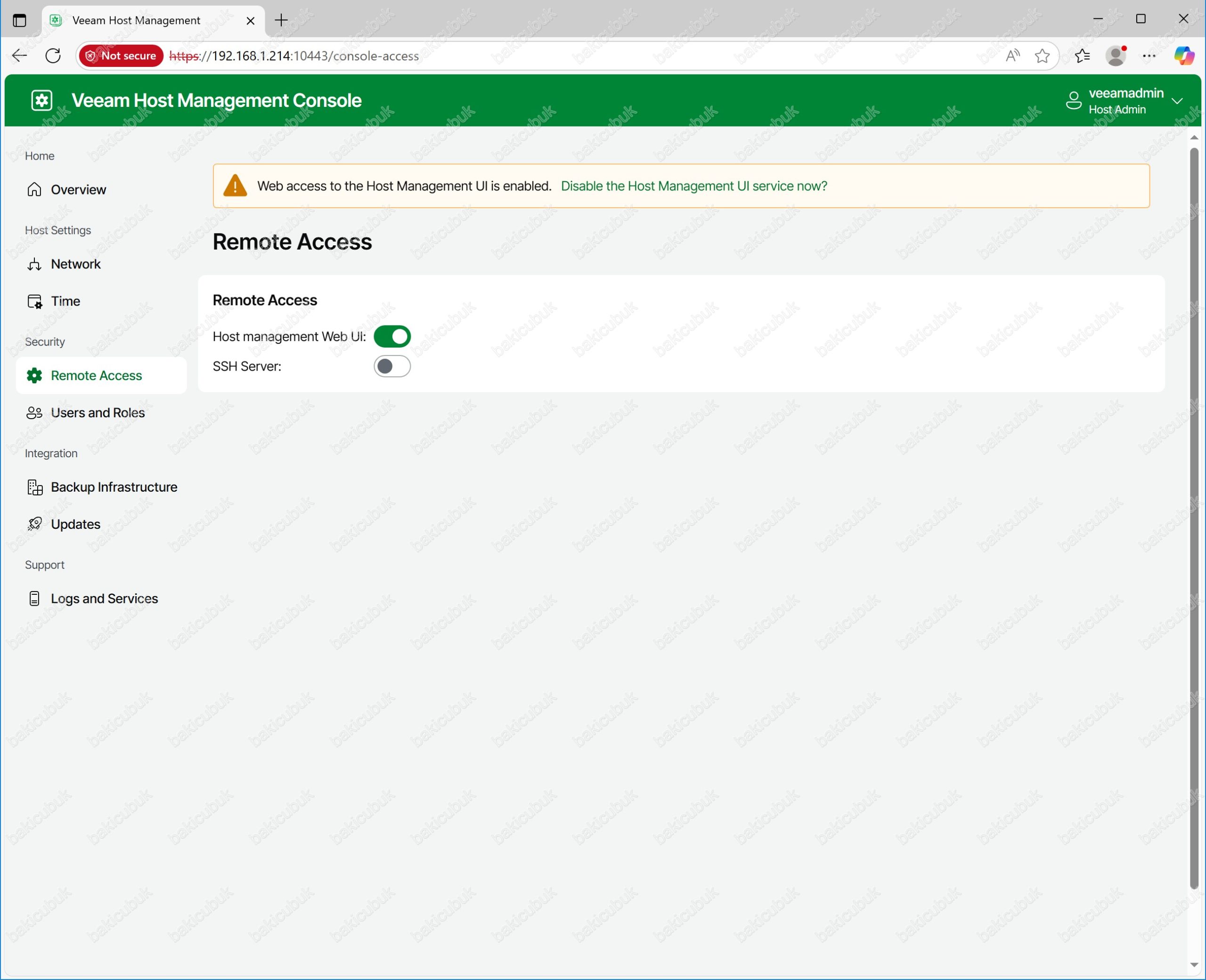Click the Host Settings section label
Image resolution: width=1206 pixels, height=980 pixels.
(57, 230)
